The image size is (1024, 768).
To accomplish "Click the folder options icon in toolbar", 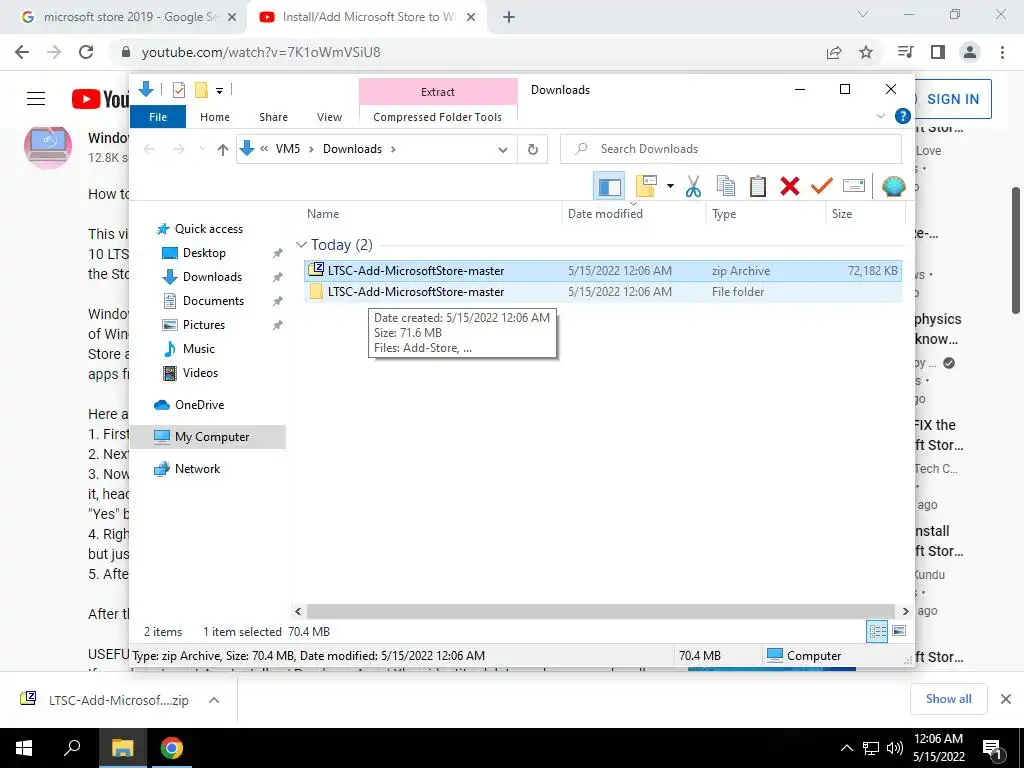I will (646, 186).
